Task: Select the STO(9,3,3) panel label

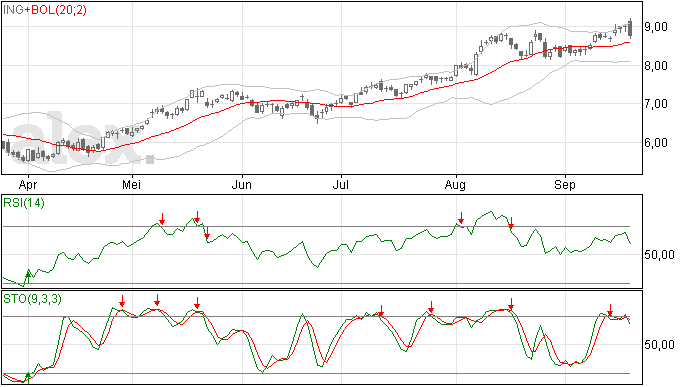Action: click(x=32, y=299)
